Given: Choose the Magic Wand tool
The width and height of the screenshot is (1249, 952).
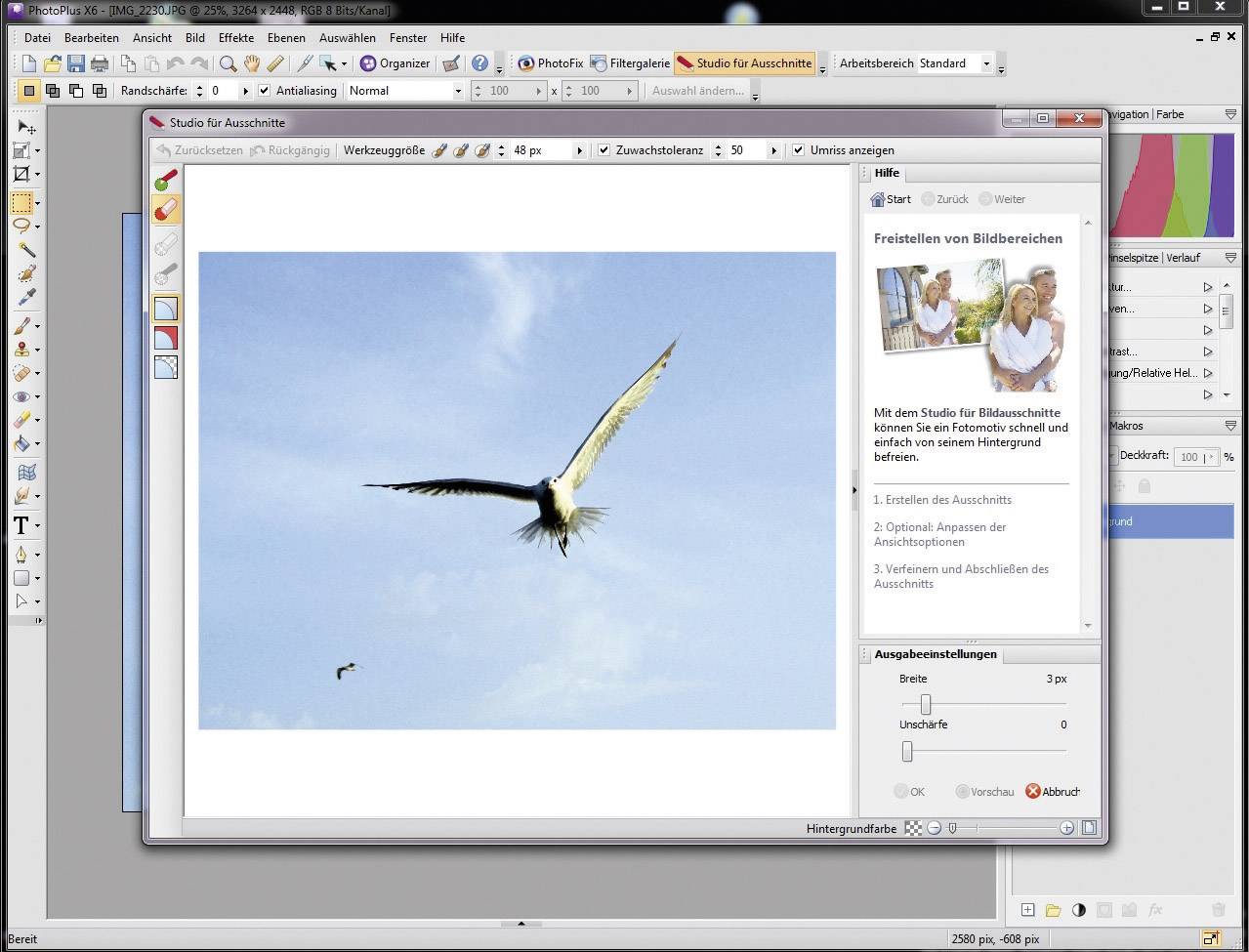Looking at the screenshot, I should pyautogui.click(x=26, y=249).
